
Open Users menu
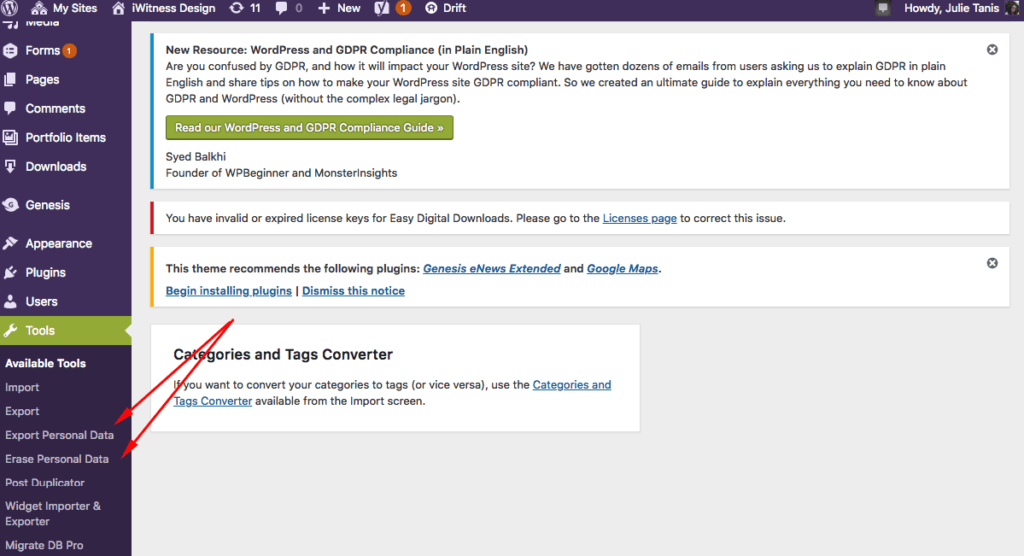[x=41, y=301]
